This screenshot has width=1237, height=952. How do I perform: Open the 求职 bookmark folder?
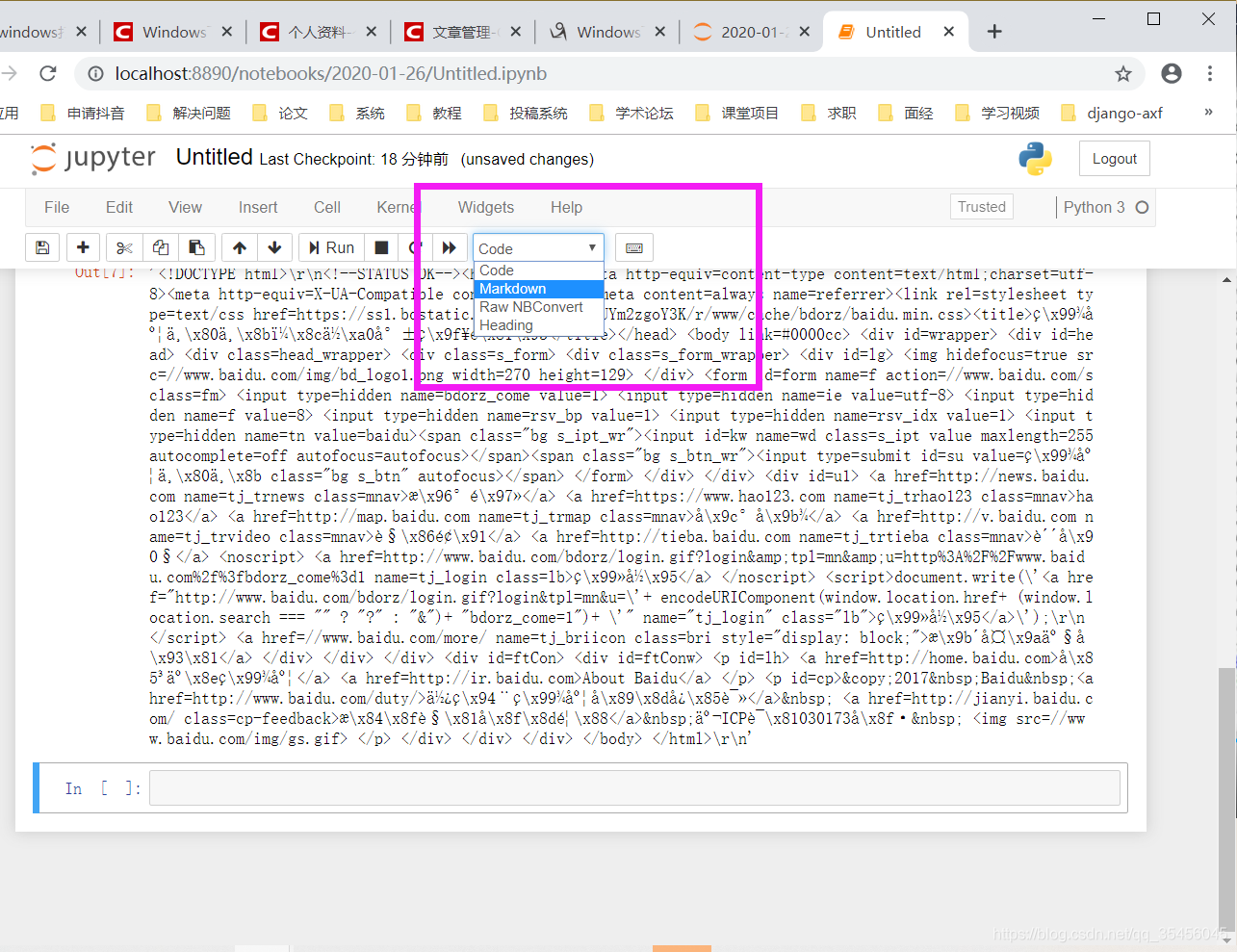point(829,113)
